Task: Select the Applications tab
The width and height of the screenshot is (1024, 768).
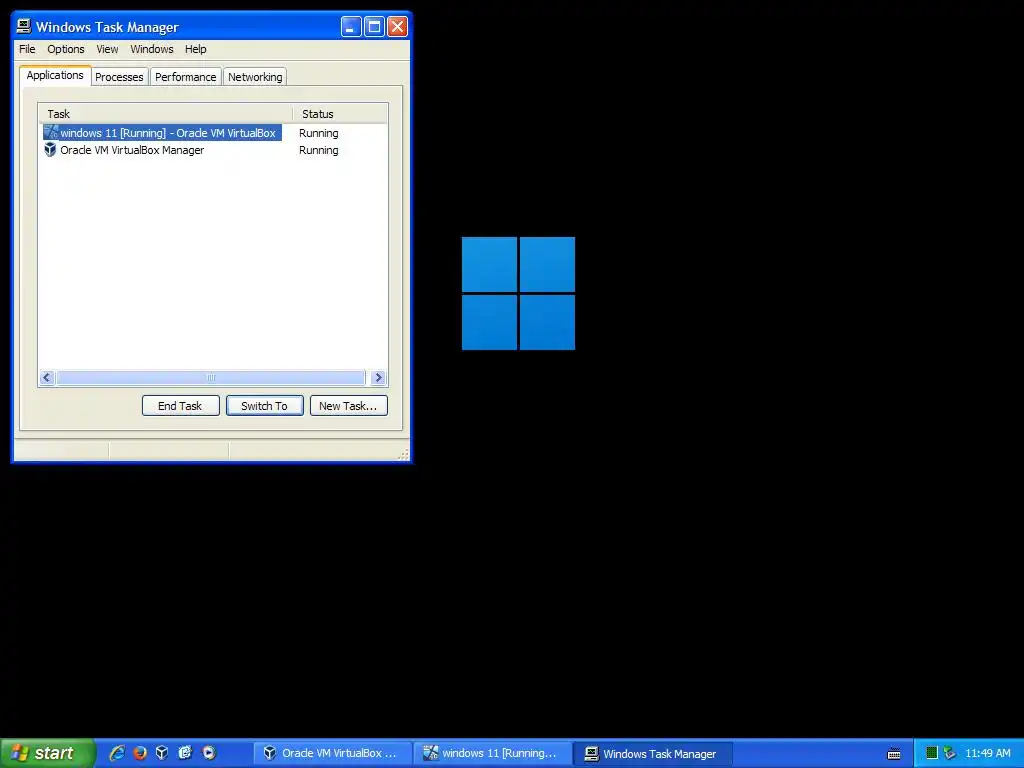Action: [x=55, y=75]
